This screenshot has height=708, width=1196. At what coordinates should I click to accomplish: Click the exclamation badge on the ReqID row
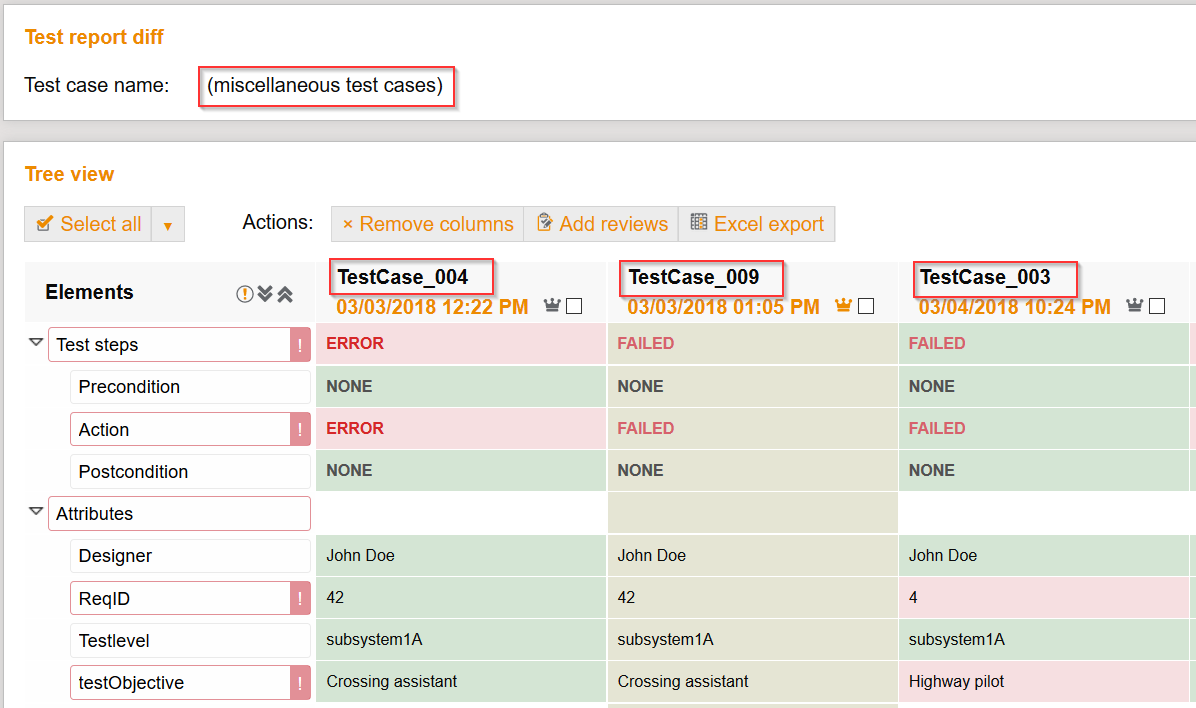pos(300,597)
